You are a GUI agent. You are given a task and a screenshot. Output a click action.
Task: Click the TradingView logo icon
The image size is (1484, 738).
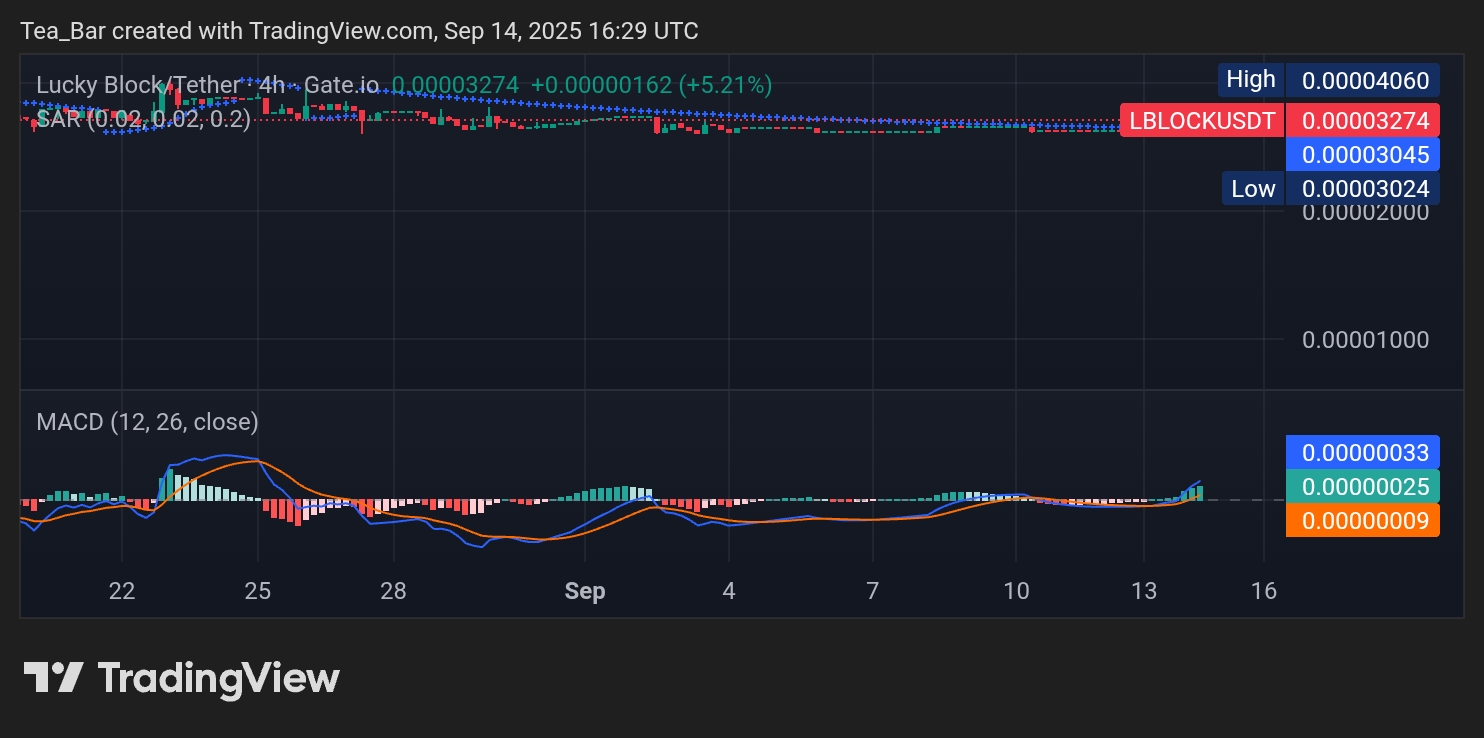tap(52, 678)
